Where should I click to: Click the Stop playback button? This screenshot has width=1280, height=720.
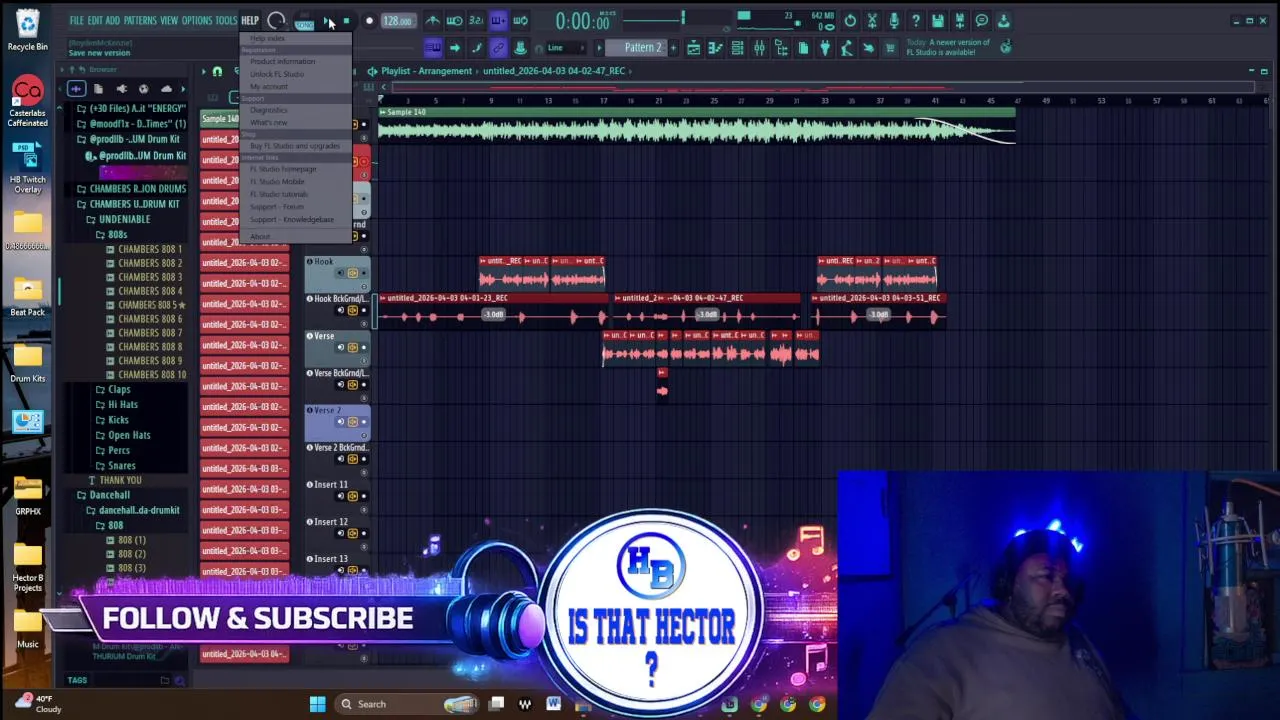347,21
